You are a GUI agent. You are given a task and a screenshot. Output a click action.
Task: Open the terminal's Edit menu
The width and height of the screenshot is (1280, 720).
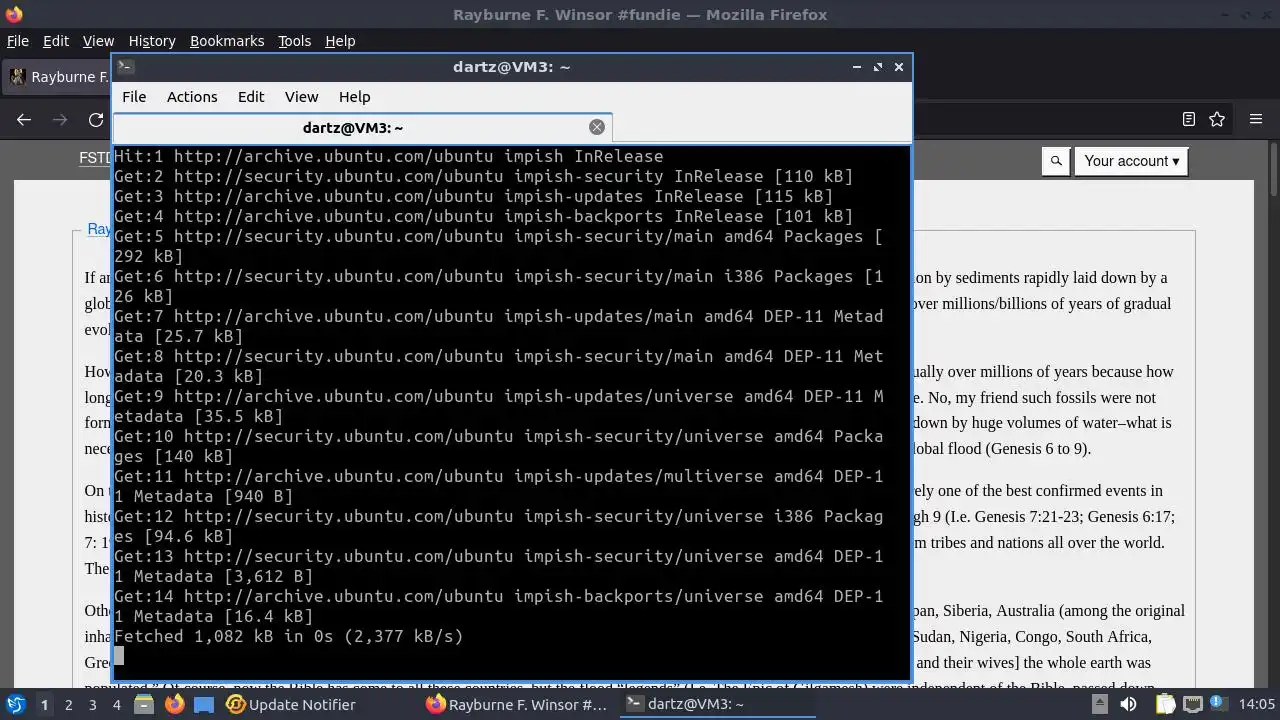tap(251, 97)
